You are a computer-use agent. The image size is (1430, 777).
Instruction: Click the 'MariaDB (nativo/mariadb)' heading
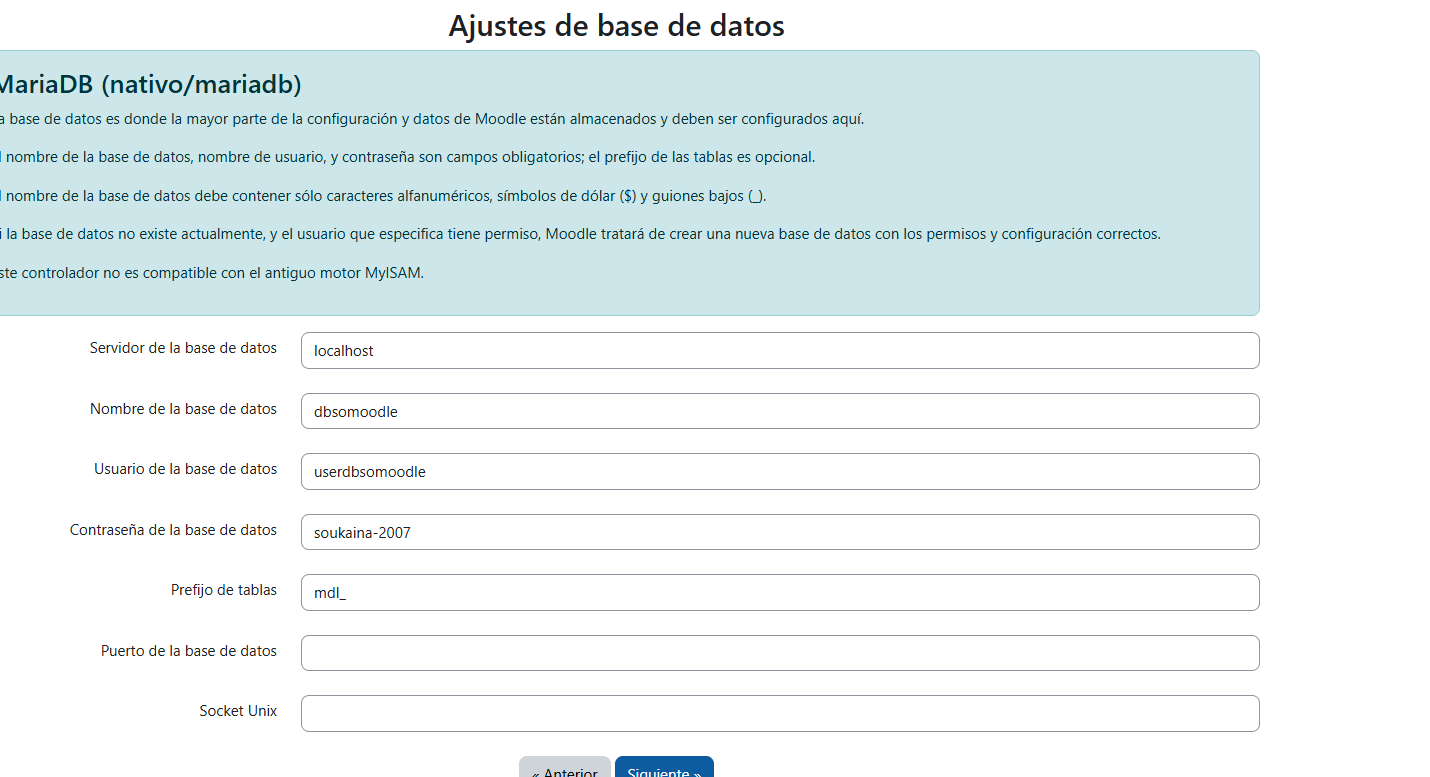149,85
